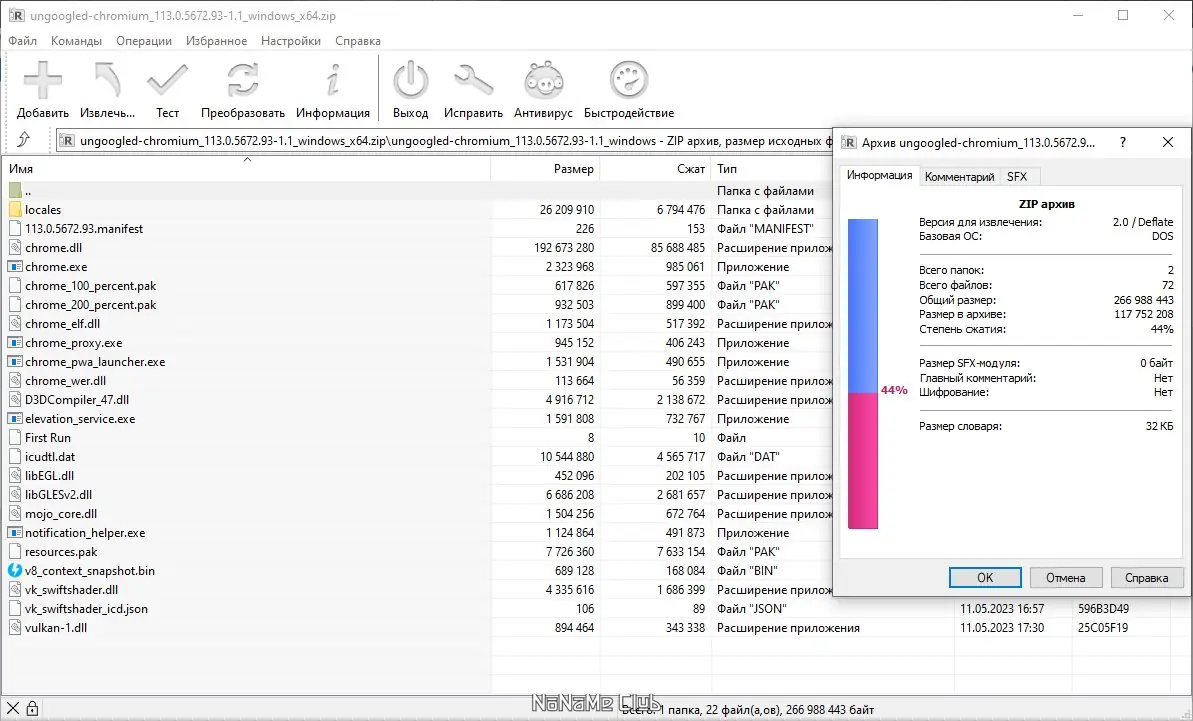The image size is (1193, 721).
Task: Click the Исправить (Repair) wrench icon
Action: tap(473, 80)
